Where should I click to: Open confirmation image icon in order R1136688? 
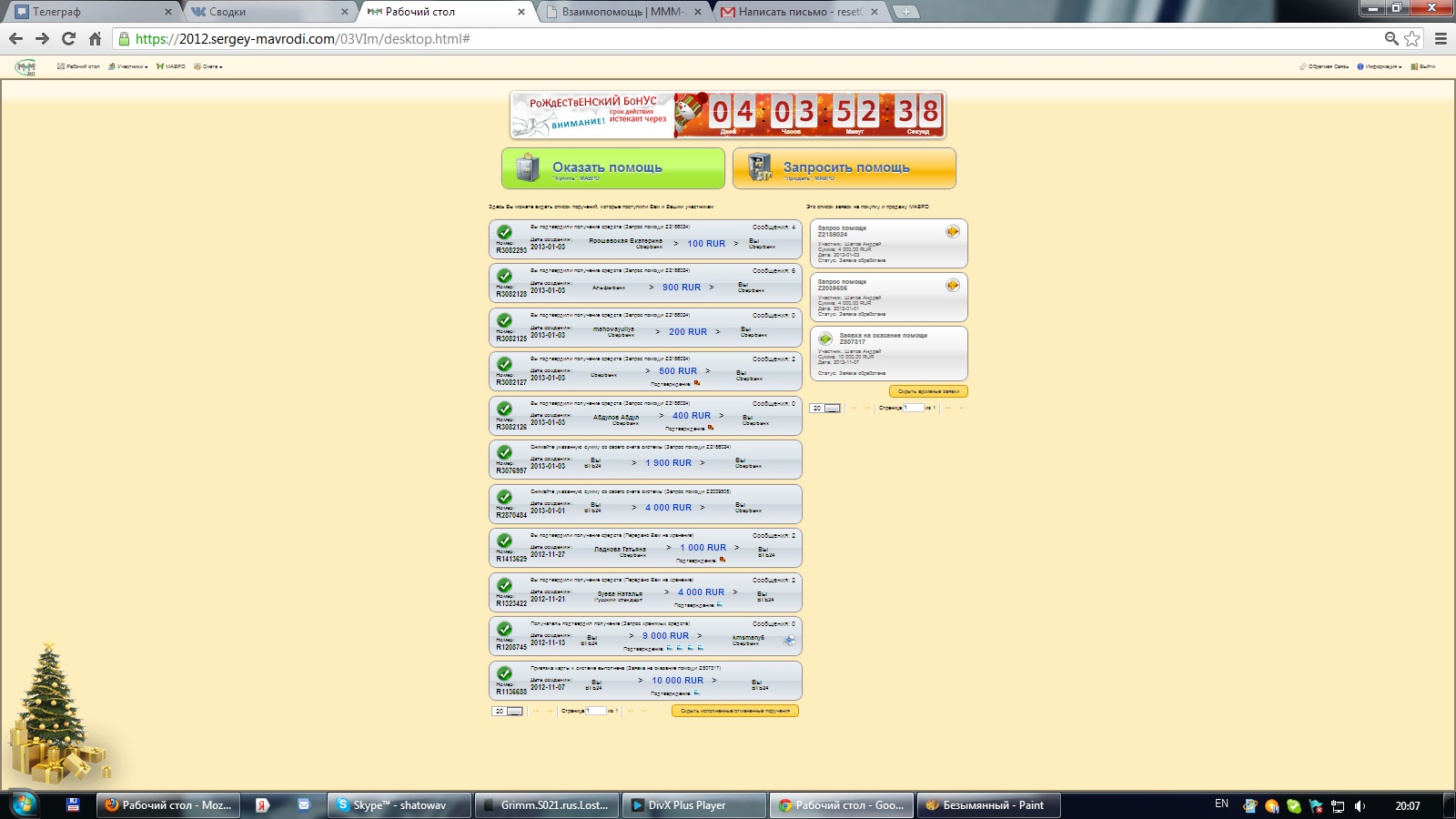(697, 693)
